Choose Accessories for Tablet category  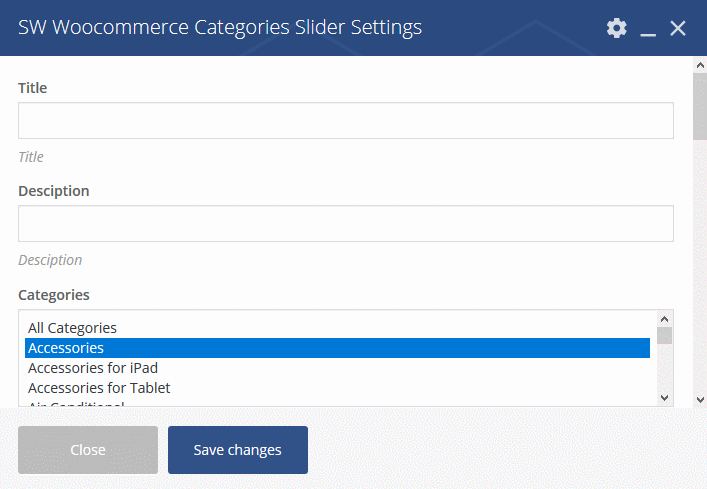coord(337,388)
